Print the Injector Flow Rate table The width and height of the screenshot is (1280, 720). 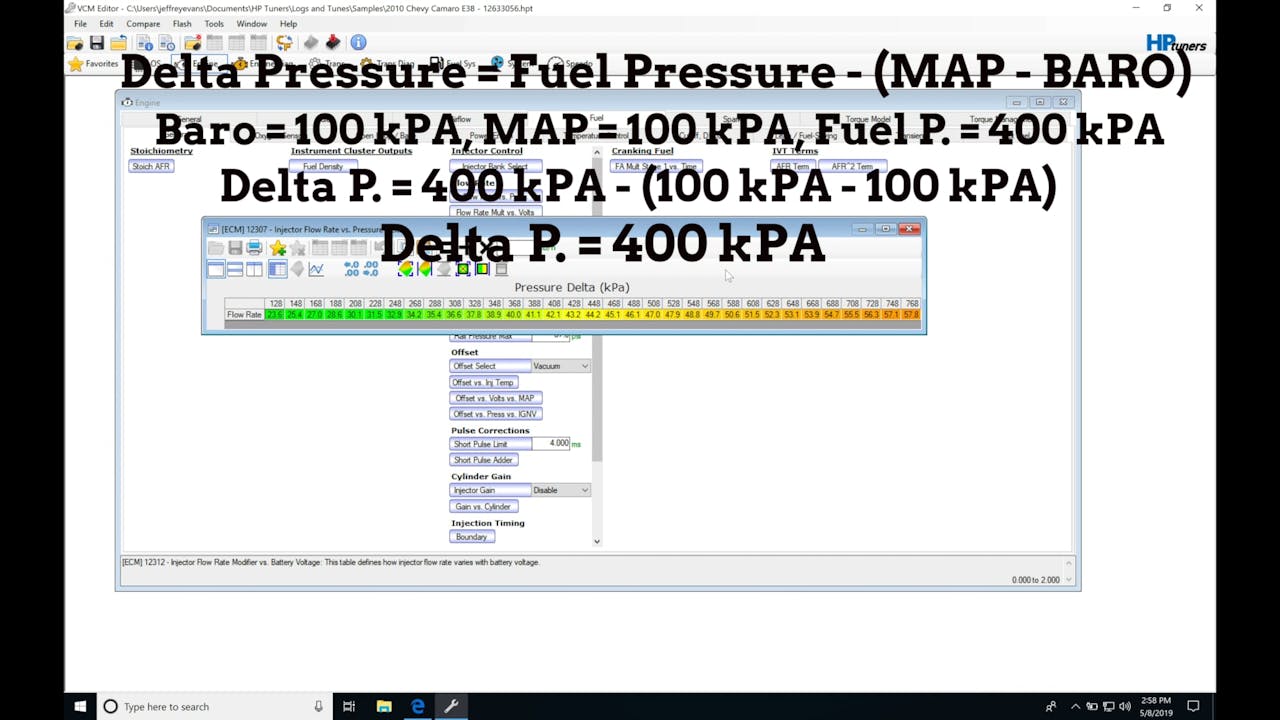(253, 248)
